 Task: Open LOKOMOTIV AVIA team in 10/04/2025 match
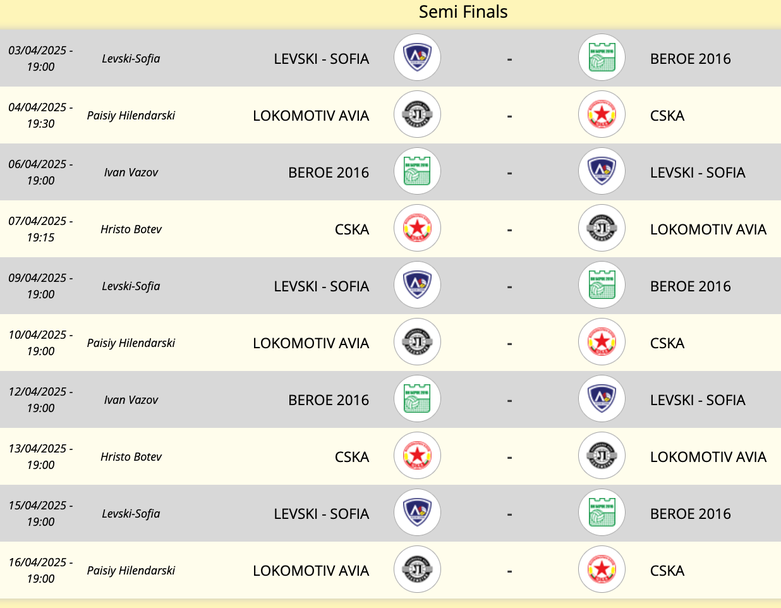[311, 343]
